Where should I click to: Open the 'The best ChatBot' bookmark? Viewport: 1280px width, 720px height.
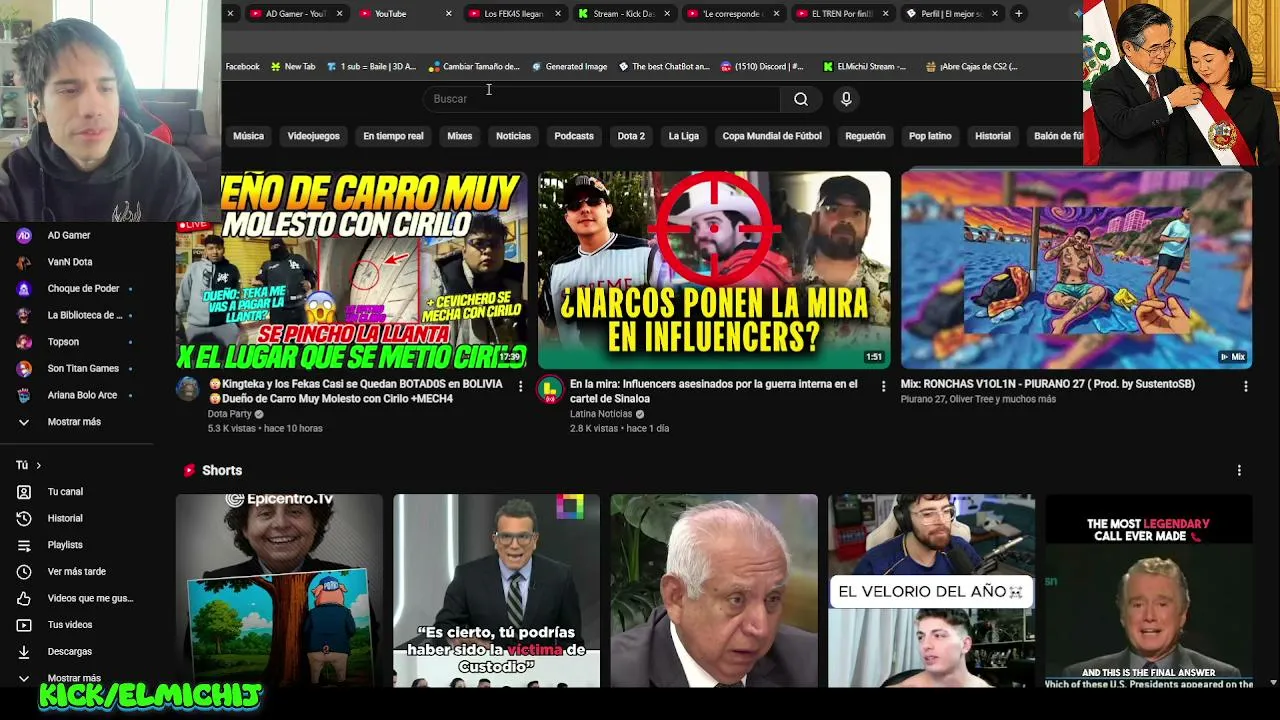pyautogui.click(x=663, y=67)
